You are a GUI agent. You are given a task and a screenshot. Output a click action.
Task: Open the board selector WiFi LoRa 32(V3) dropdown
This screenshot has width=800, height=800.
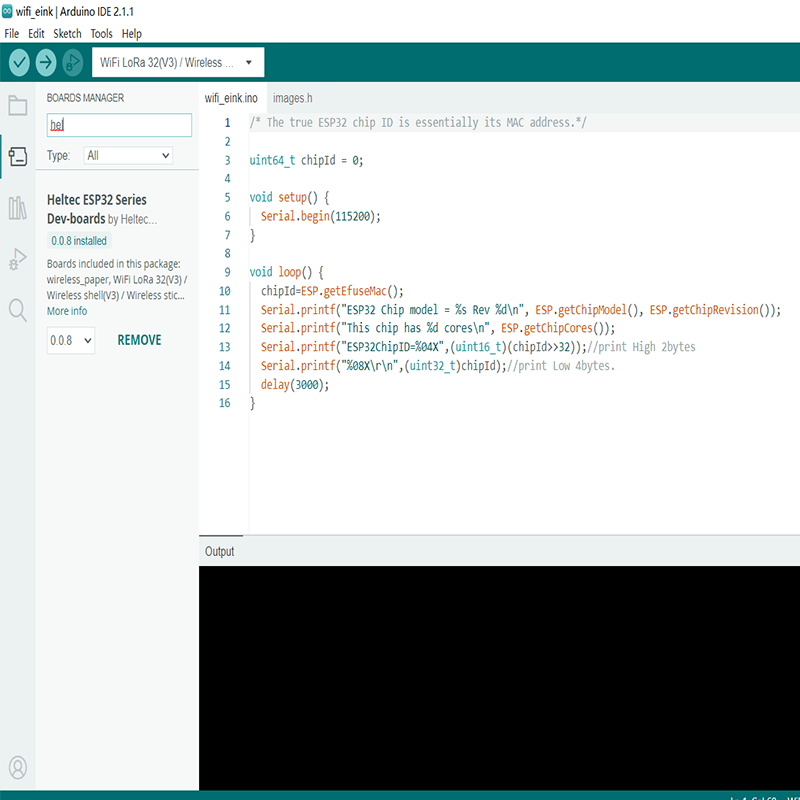(177, 62)
